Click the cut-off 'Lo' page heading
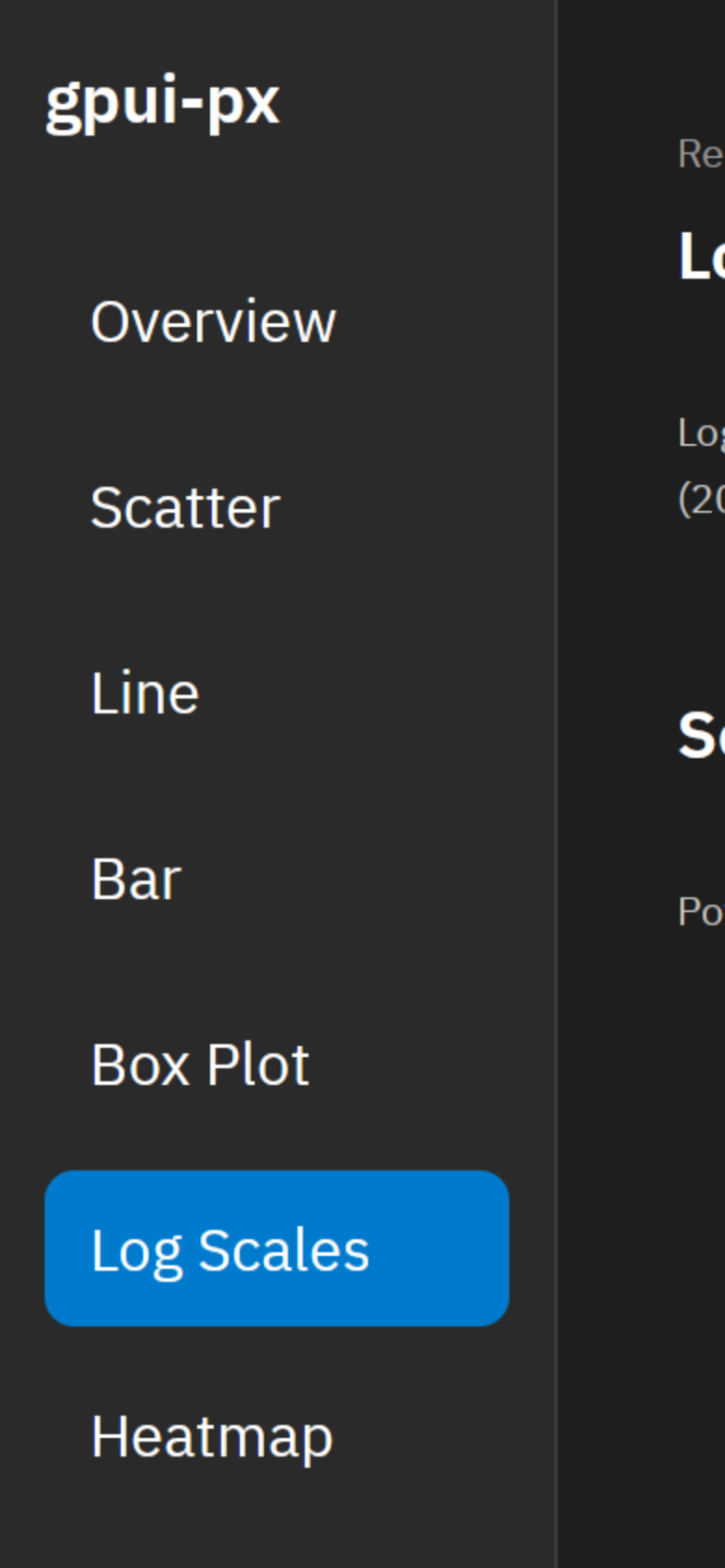This screenshot has width=725, height=1568. coord(702,257)
